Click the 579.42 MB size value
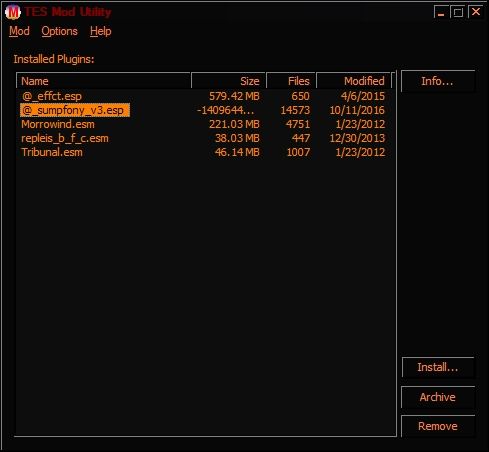The width and height of the screenshot is (489, 452). click(x=234, y=96)
